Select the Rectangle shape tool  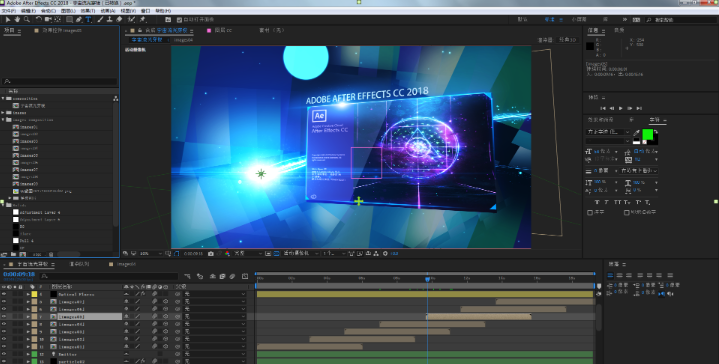[x=69, y=19]
